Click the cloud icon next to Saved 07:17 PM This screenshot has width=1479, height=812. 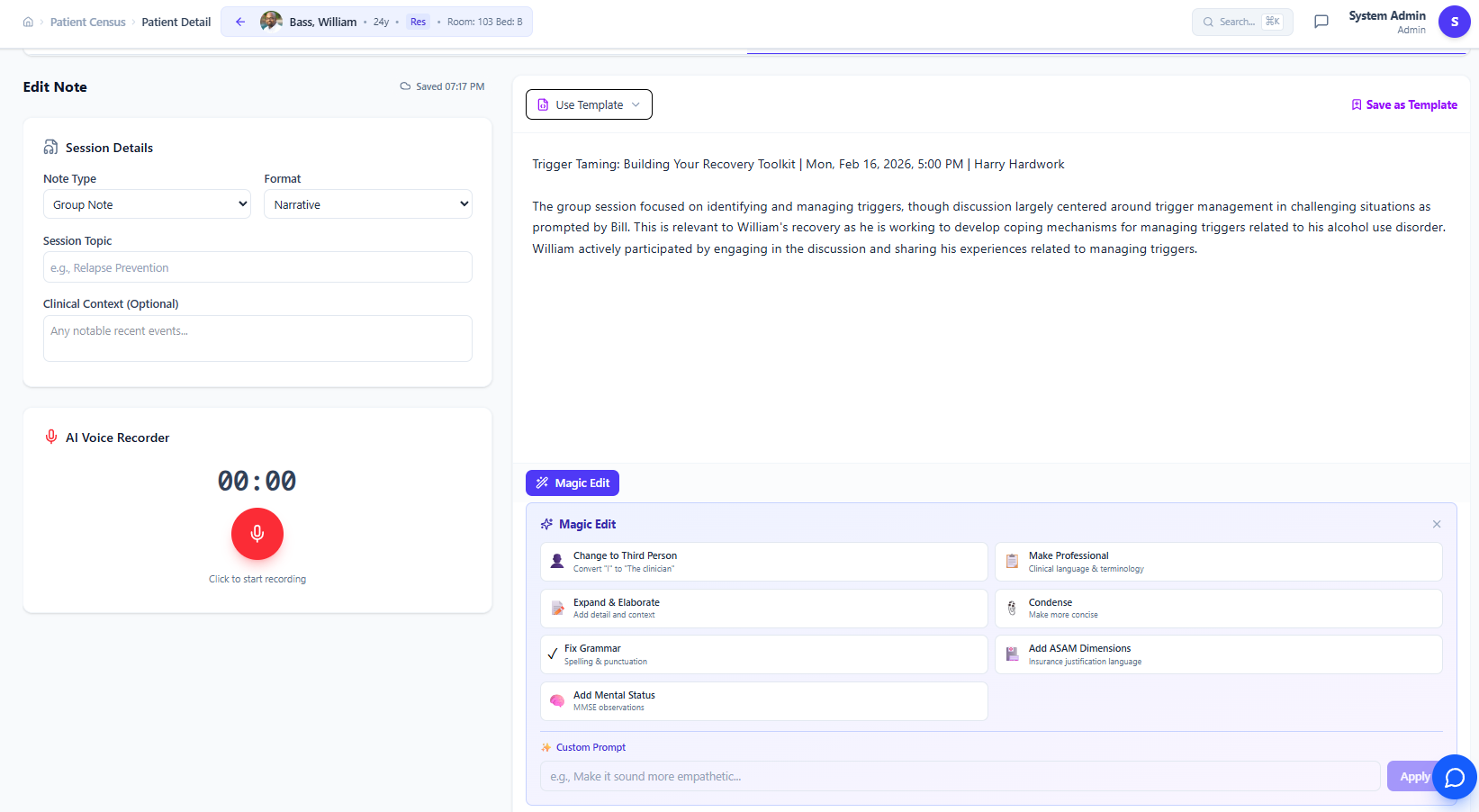click(405, 86)
